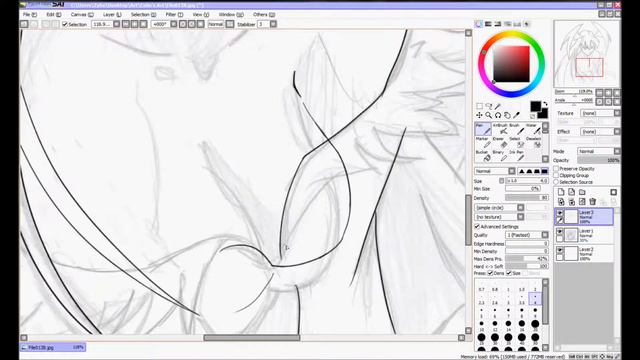The image size is (640, 360).
Task: Open the Layer menu
Action: 112,14
